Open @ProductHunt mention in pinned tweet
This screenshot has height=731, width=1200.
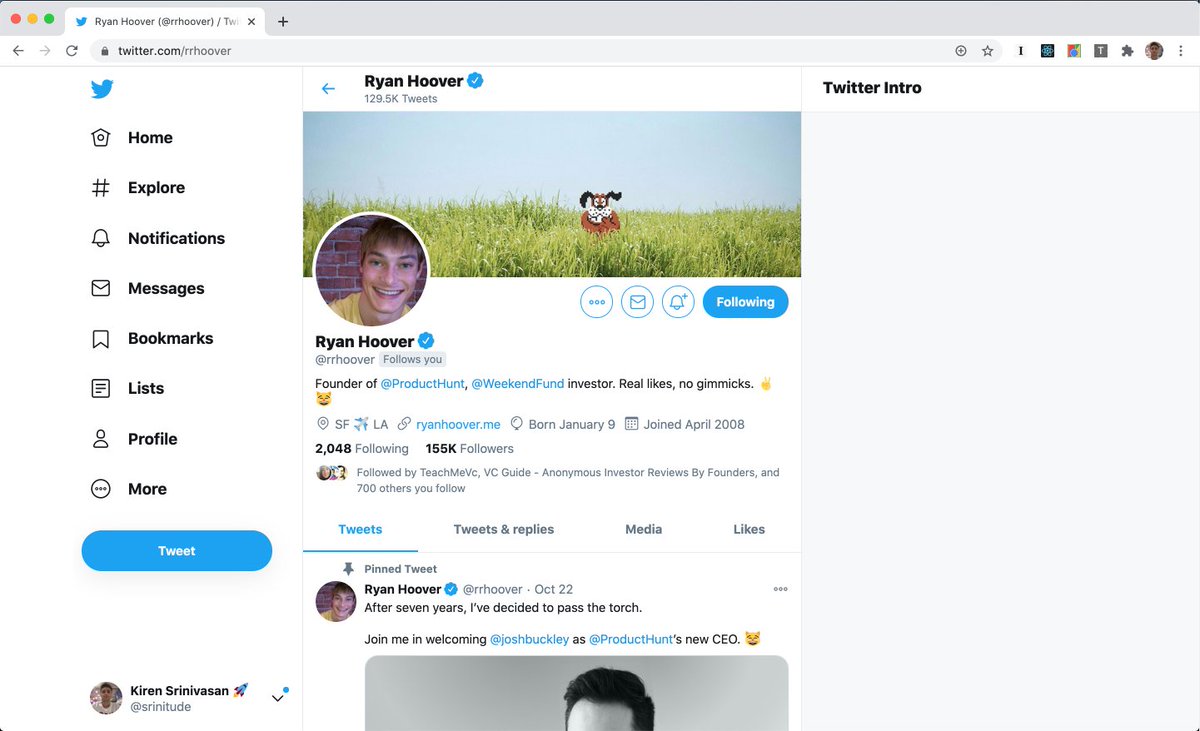(631, 639)
